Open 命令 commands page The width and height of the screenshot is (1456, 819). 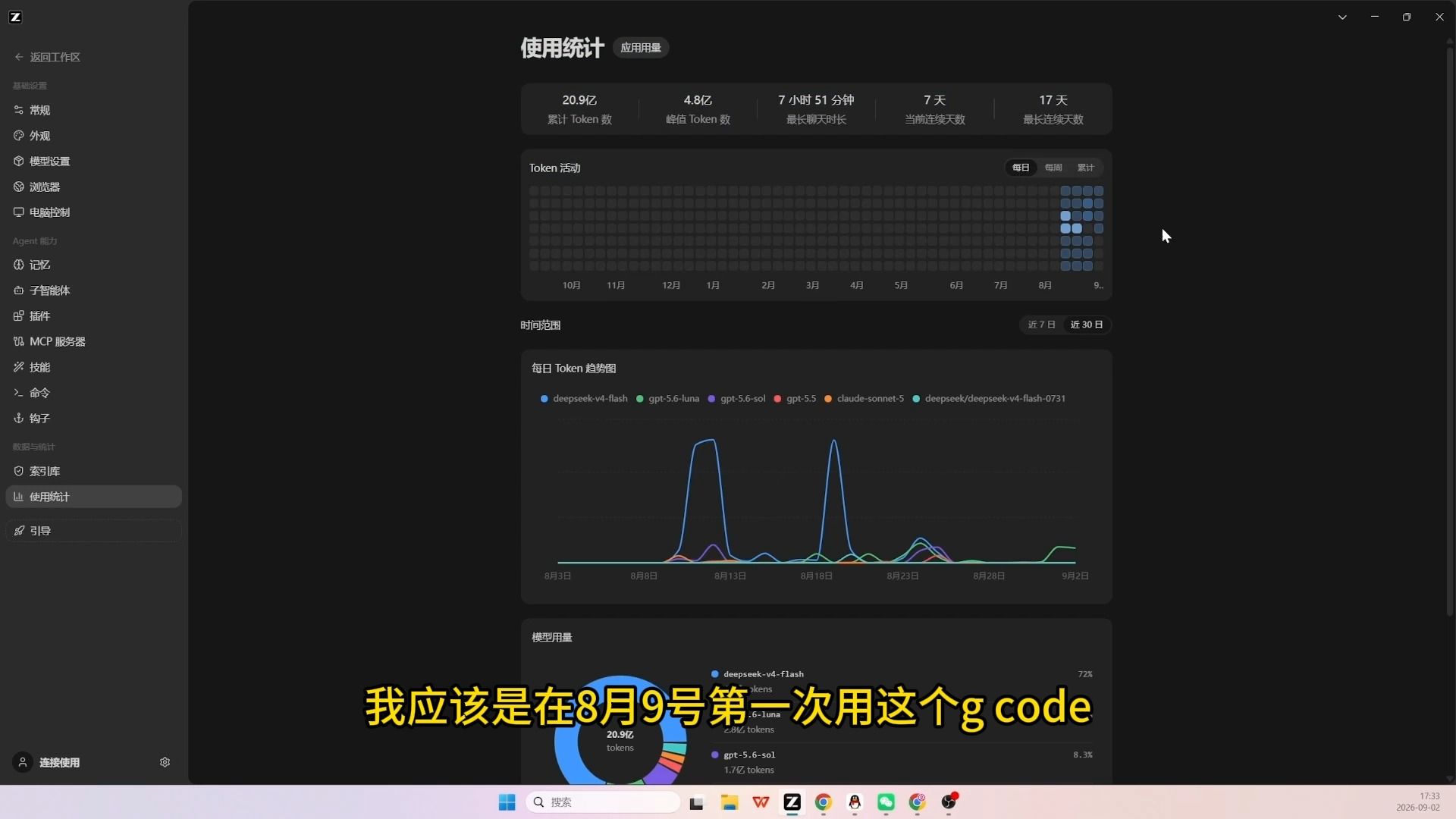[x=93, y=393]
